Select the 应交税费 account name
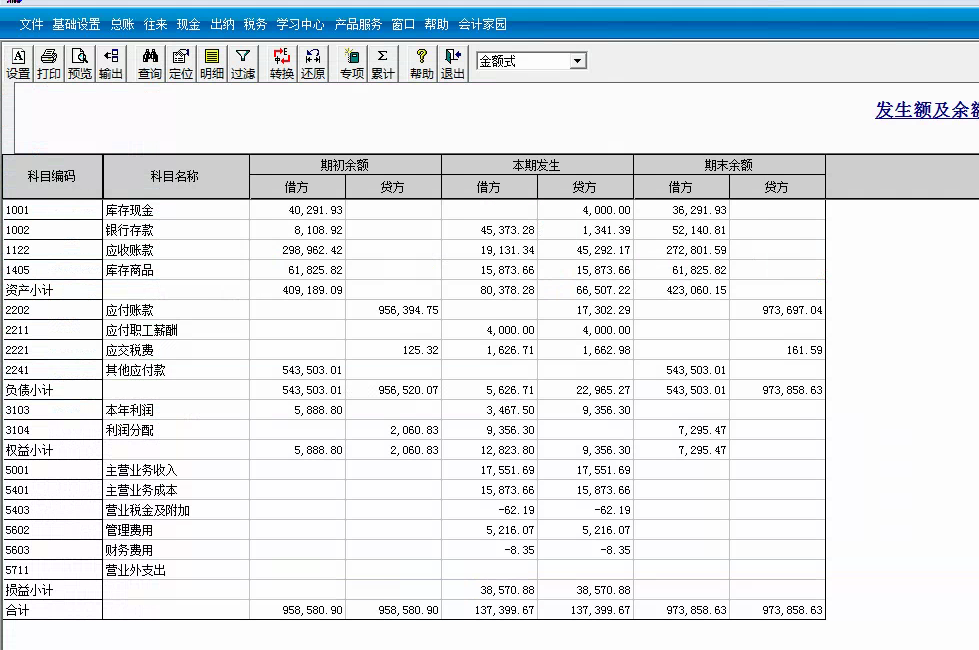The height and width of the screenshot is (650, 979). [130, 350]
